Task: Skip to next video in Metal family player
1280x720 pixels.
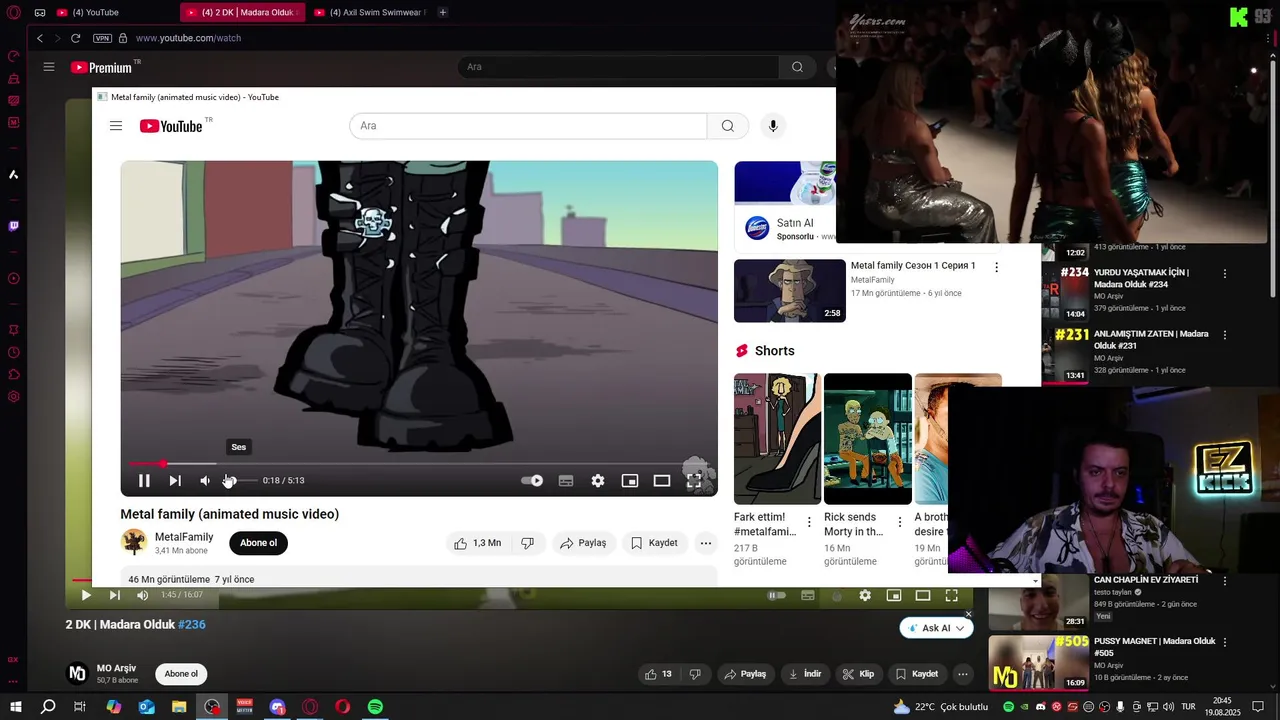Action: 175,481
